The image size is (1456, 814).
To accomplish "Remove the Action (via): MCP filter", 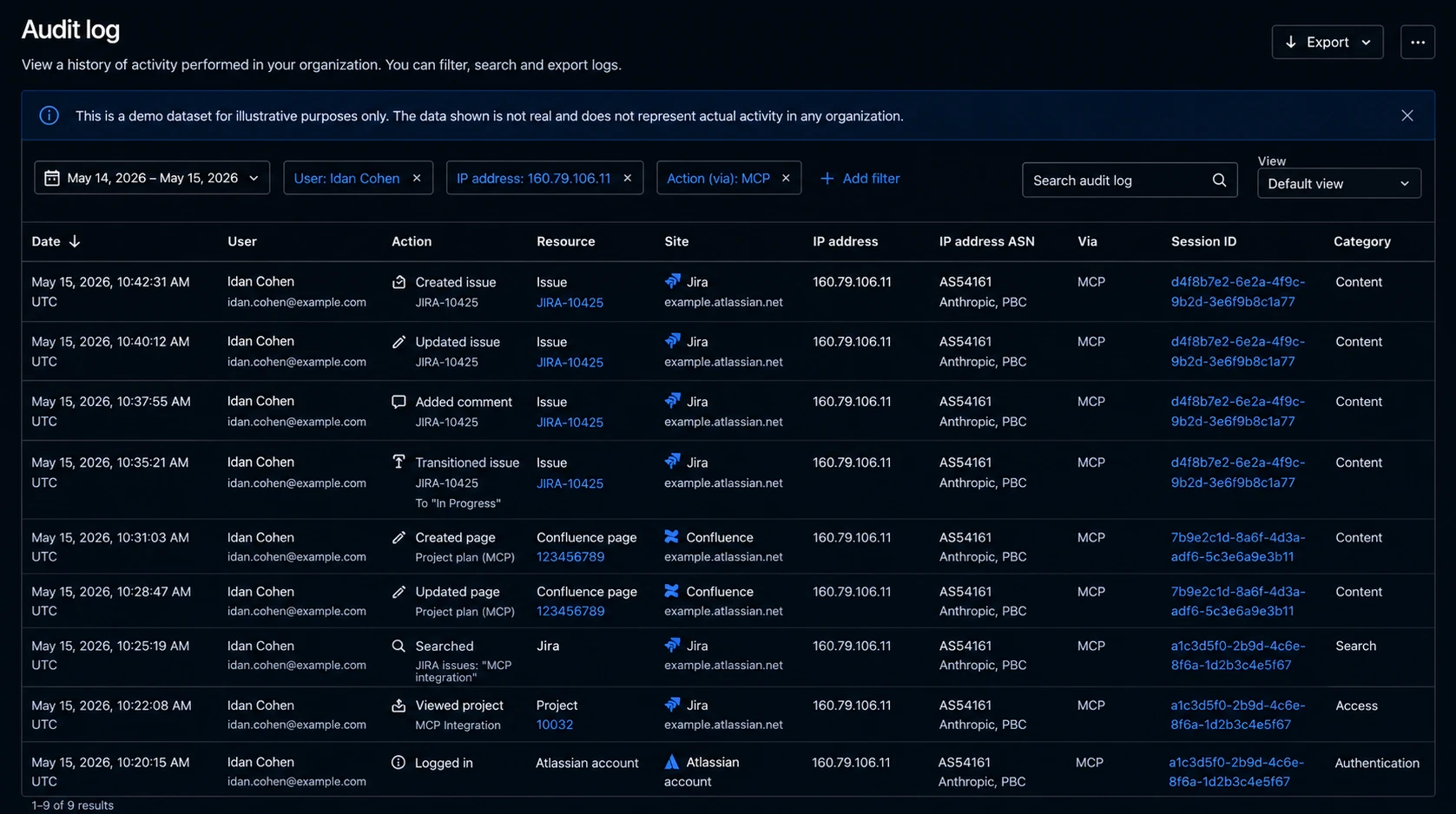I will [x=786, y=178].
